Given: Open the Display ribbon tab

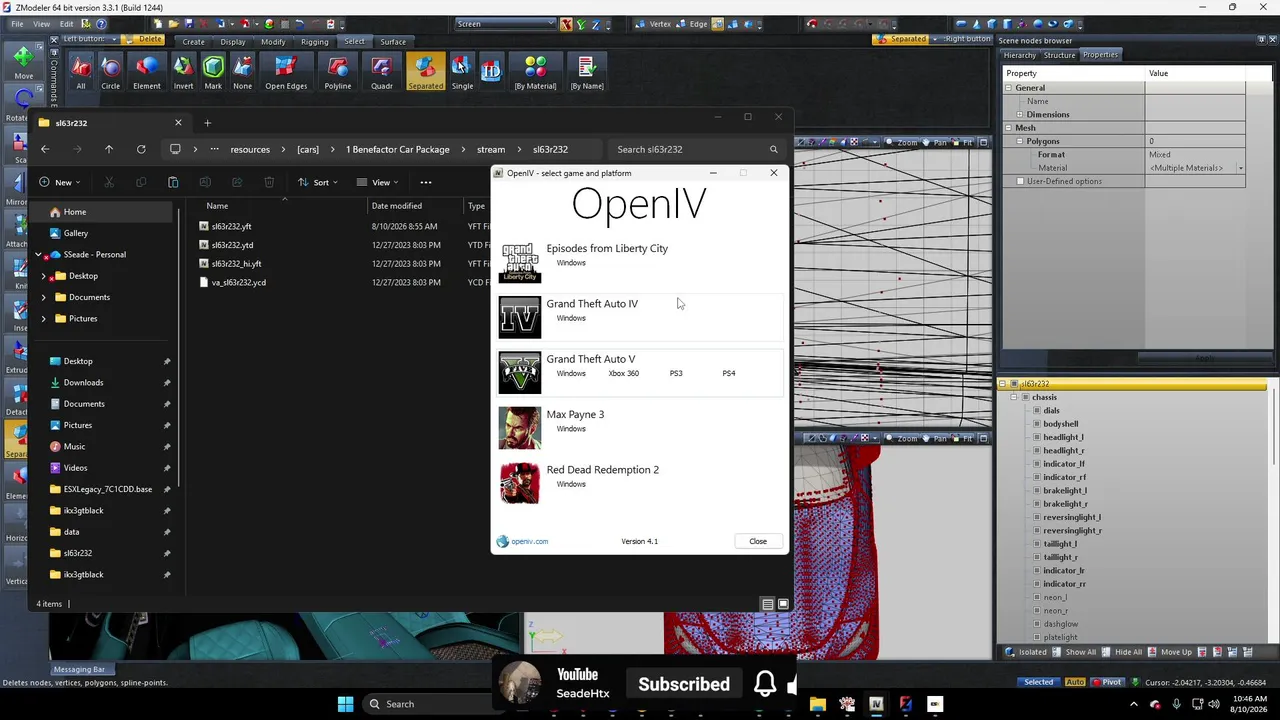Looking at the screenshot, I should 233,42.
